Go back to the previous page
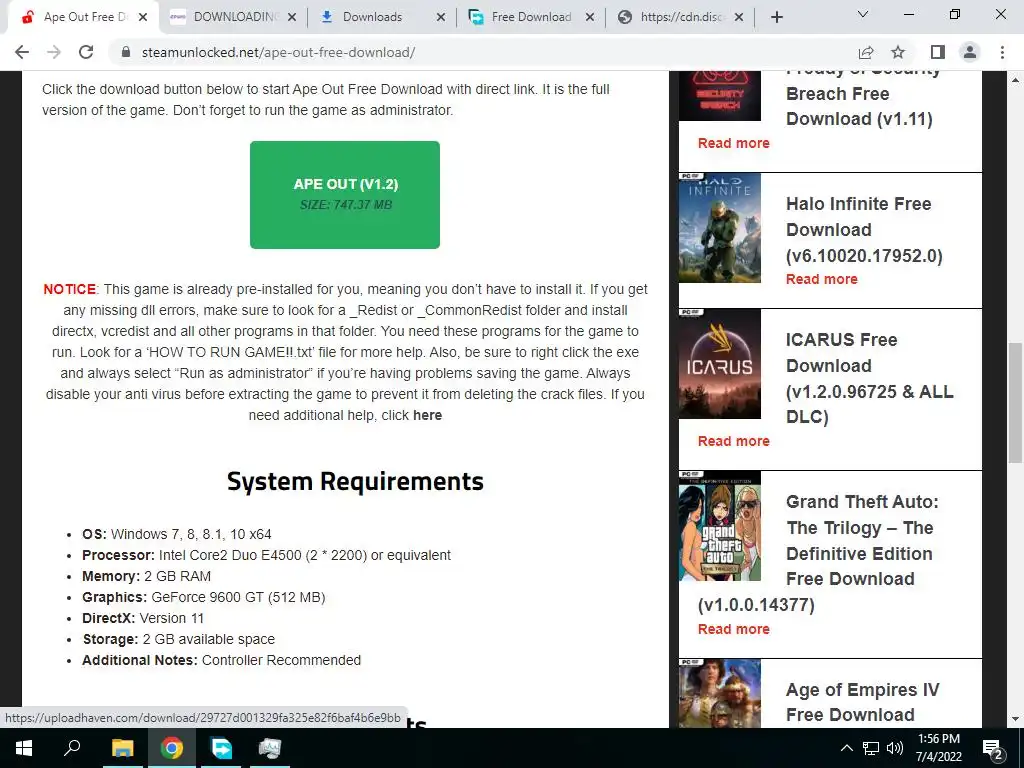This screenshot has width=1024, height=768. pos(22,52)
